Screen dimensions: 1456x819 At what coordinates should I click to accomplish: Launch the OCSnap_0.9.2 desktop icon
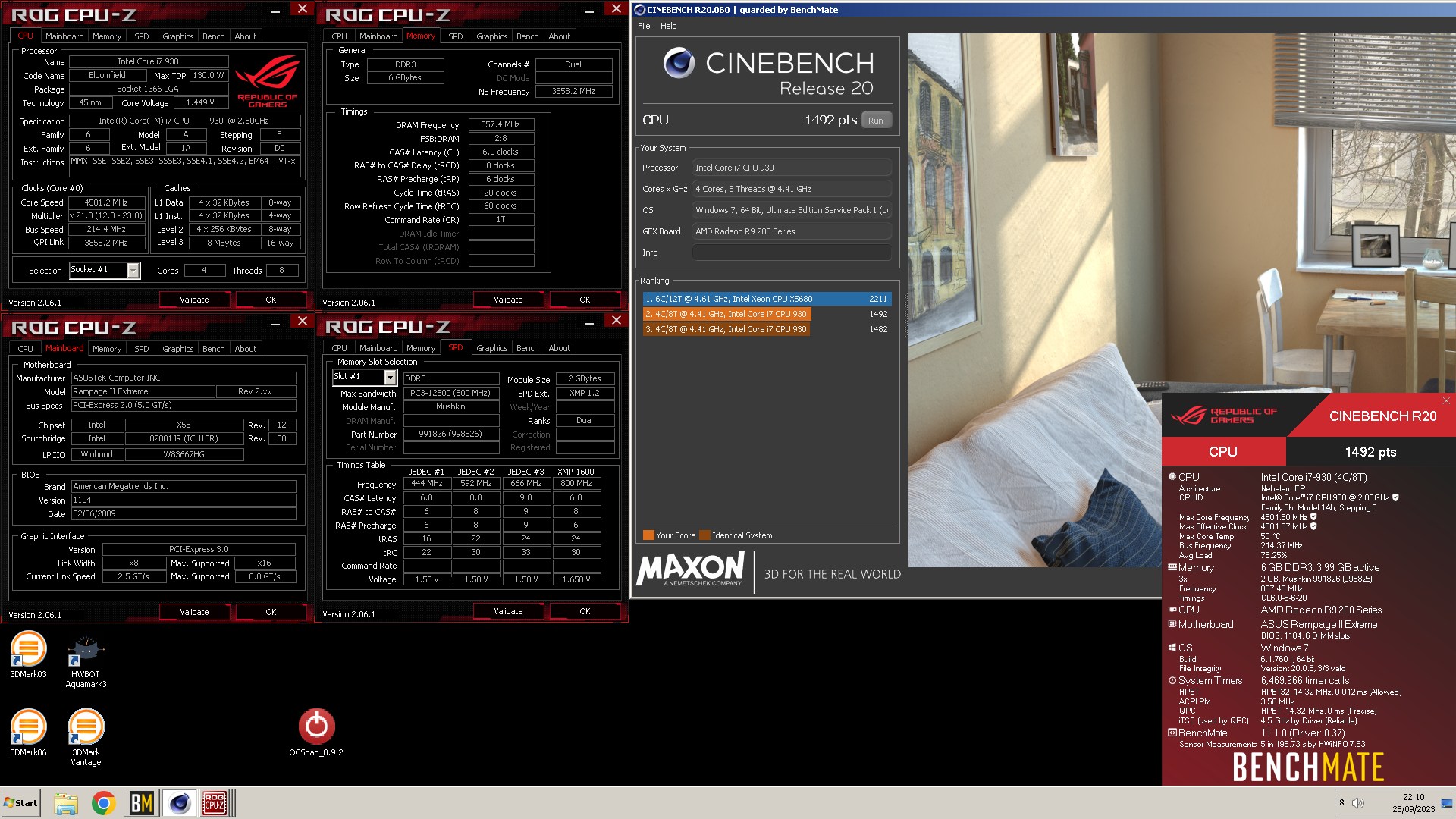(x=316, y=732)
